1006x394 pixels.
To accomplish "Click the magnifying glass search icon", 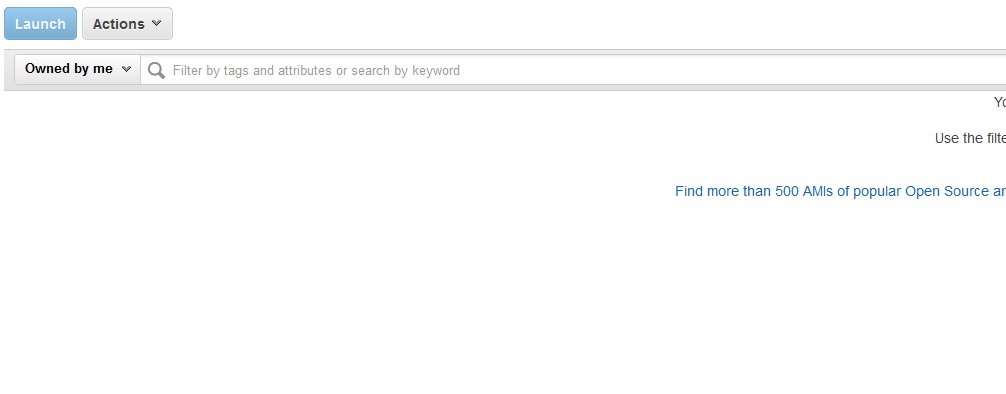I will coord(156,71).
